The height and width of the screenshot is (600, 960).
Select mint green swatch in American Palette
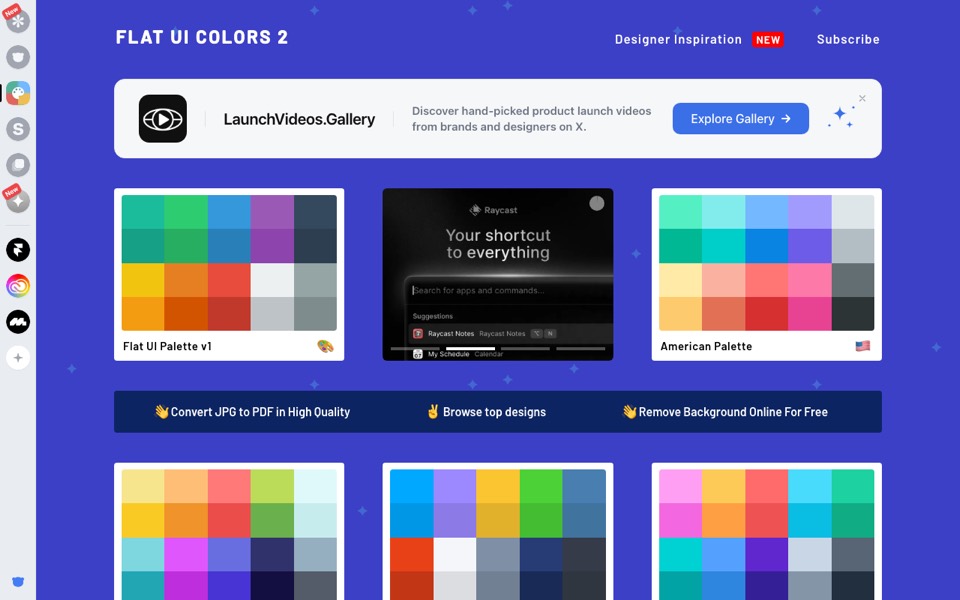pyautogui.click(x=681, y=212)
